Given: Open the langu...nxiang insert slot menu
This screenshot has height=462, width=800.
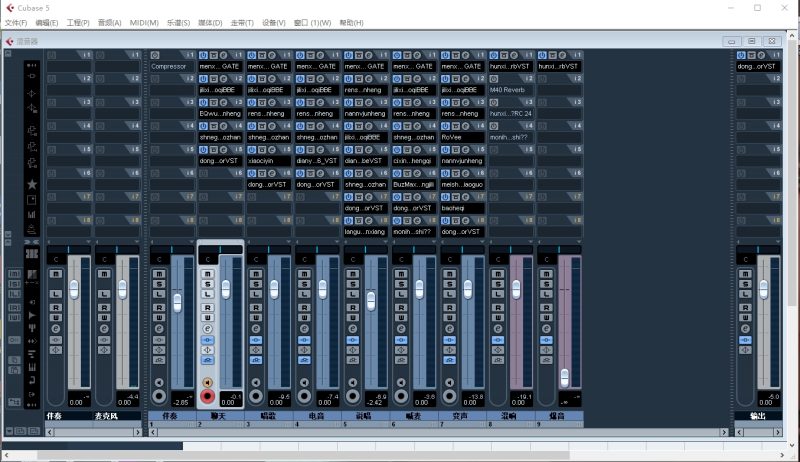Looking at the screenshot, I should tap(365, 232).
